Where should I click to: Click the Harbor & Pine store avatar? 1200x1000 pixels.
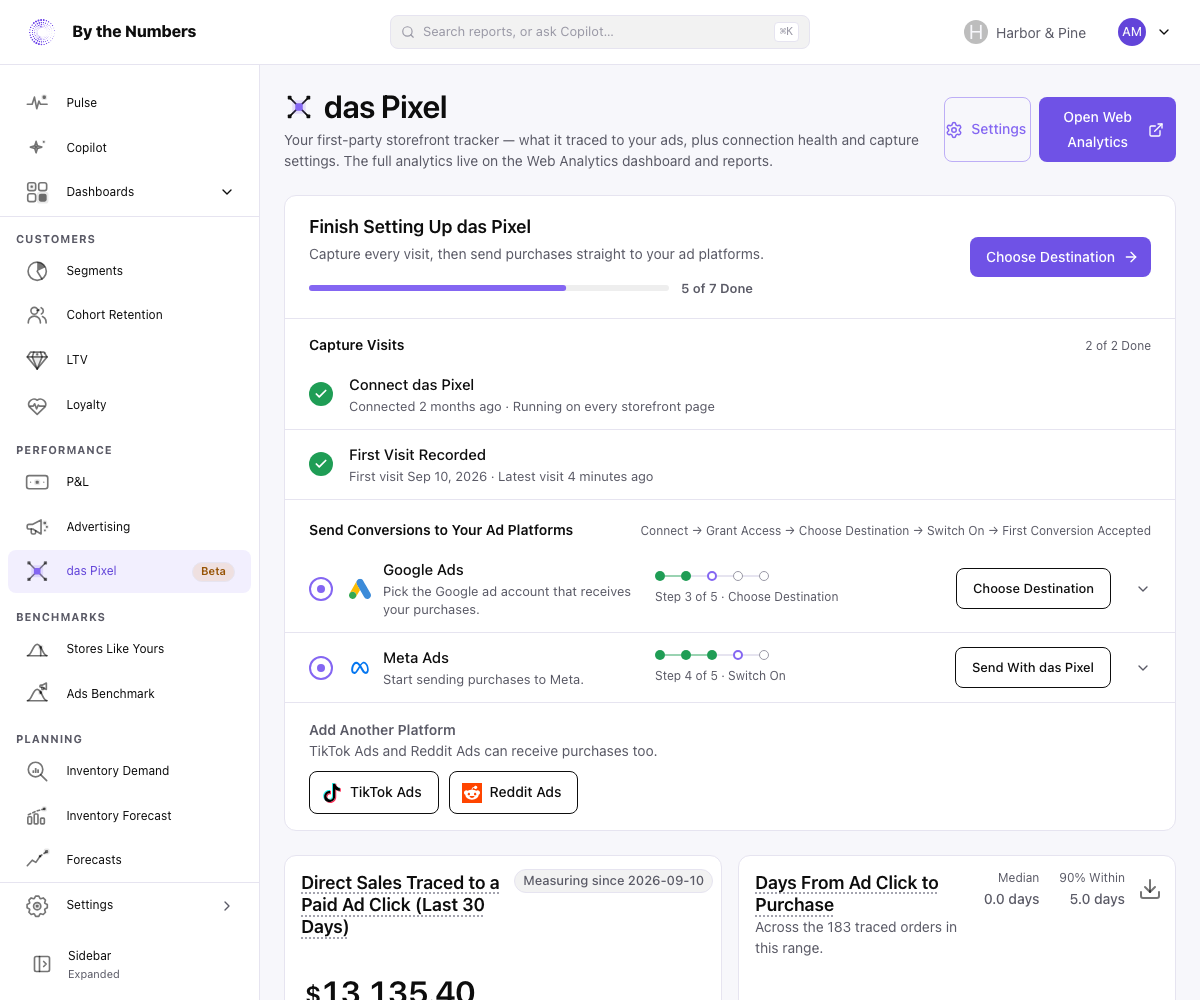976,32
